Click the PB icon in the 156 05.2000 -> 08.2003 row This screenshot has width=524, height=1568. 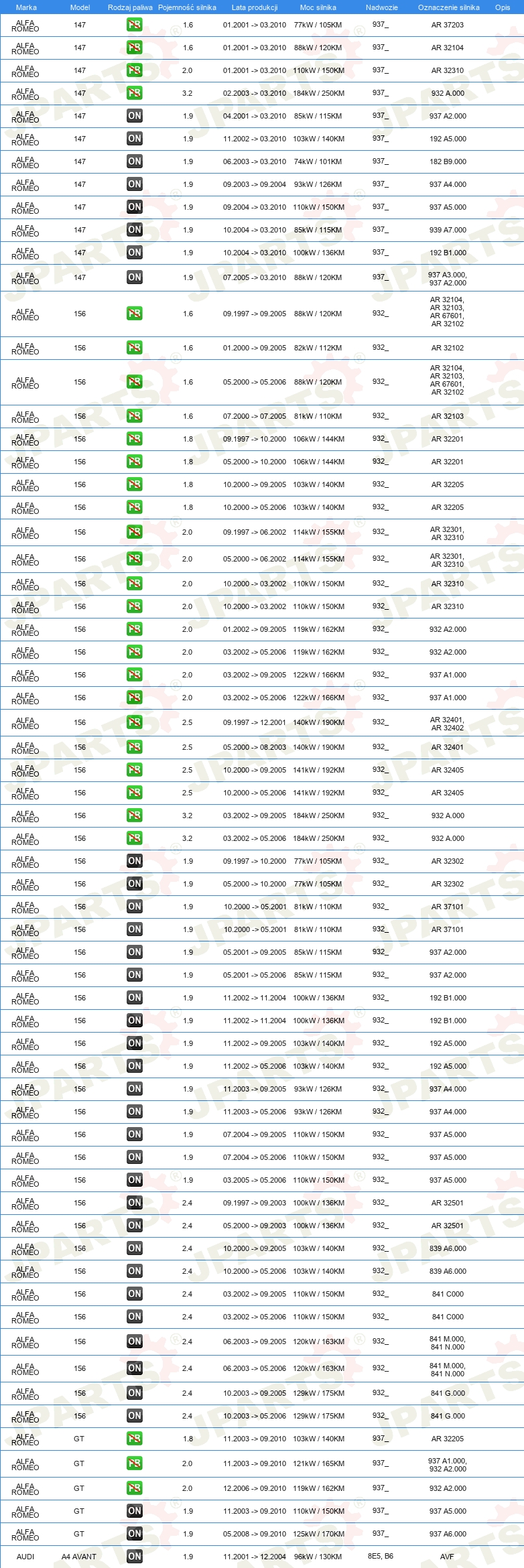tap(135, 747)
